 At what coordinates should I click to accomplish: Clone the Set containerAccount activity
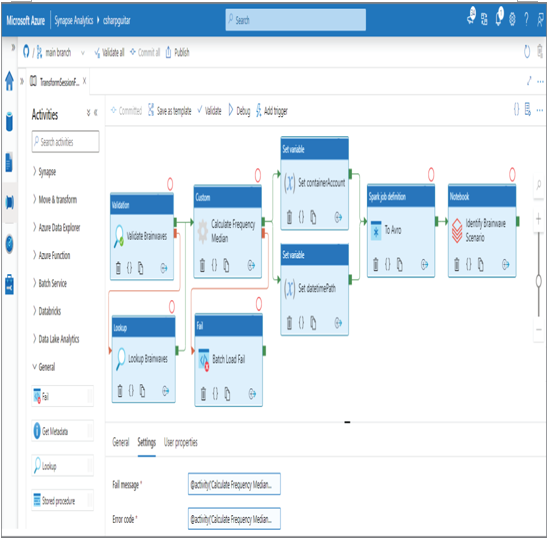pos(313,217)
